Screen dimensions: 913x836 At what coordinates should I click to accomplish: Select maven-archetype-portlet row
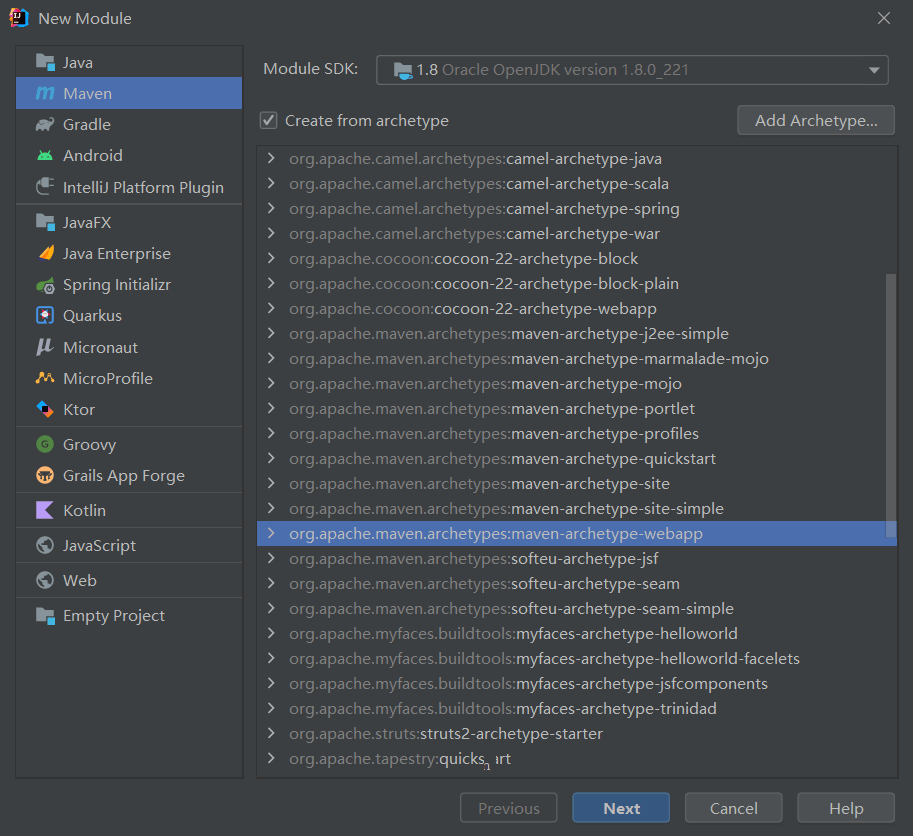[x=576, y=409]
